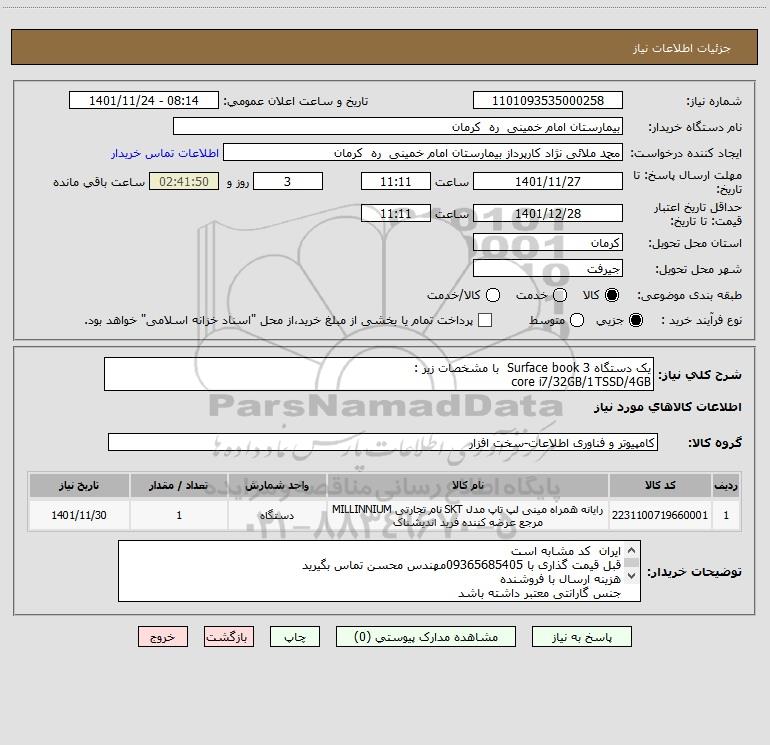Click the تعداد / مقدار column header

[x=179, y=485]
